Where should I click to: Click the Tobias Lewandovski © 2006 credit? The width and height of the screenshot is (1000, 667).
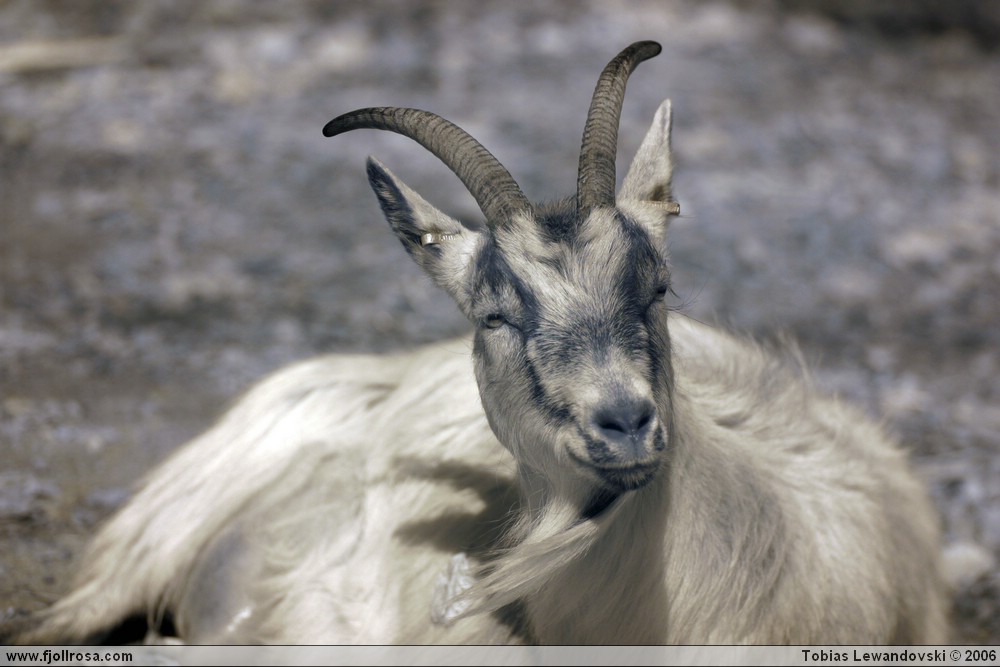click(x=899, y=656)
